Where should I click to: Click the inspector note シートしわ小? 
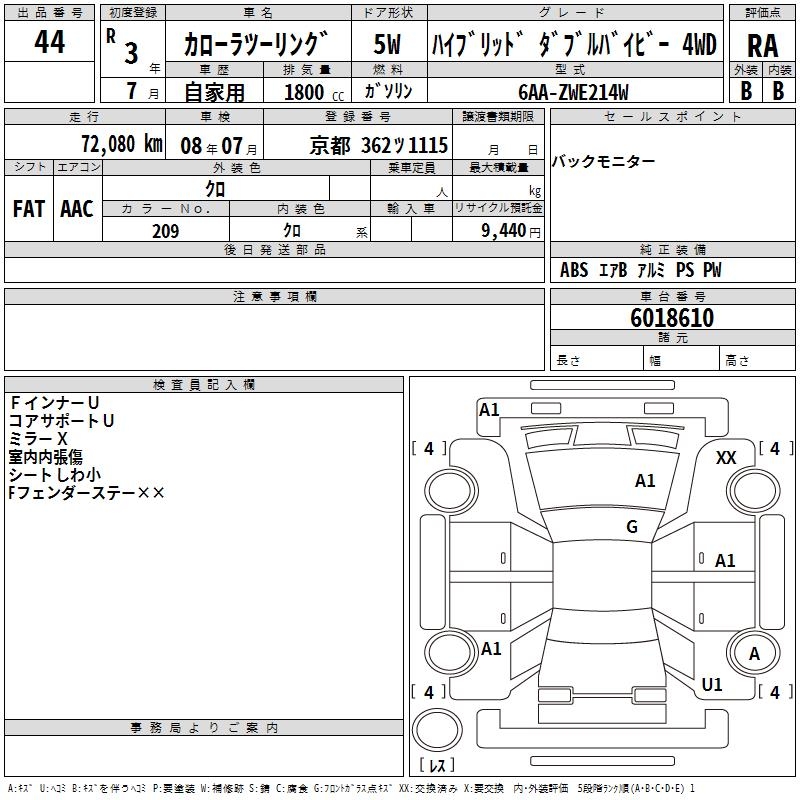[55, 474]
